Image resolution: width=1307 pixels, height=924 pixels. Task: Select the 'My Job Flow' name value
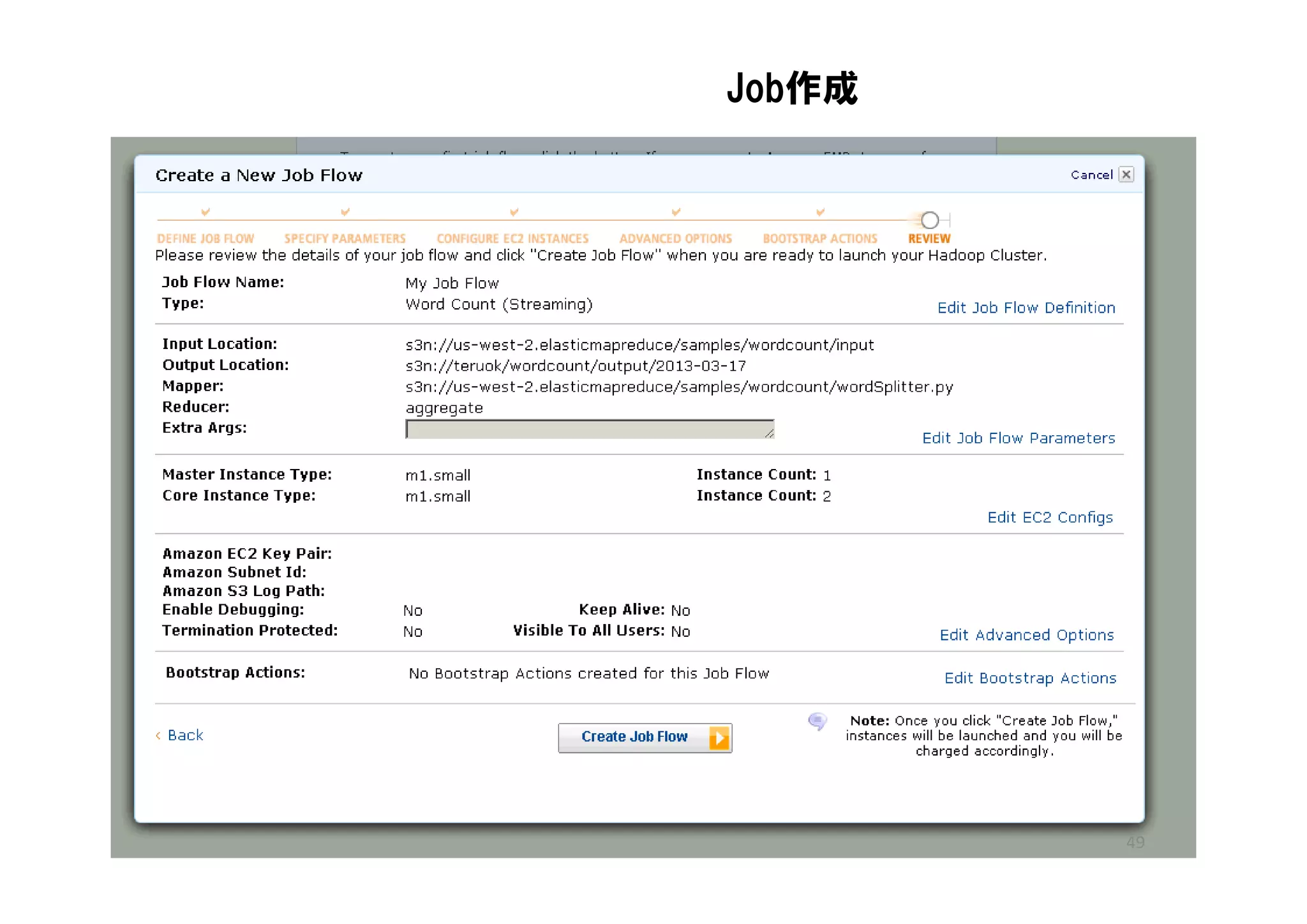[452, 283]
